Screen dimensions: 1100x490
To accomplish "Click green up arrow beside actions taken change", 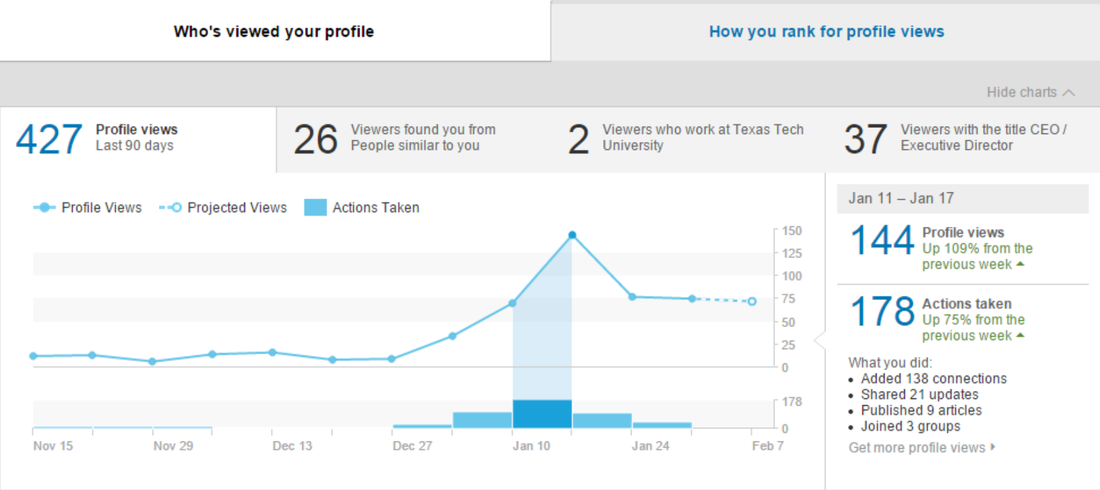I will click(1020, 336).
